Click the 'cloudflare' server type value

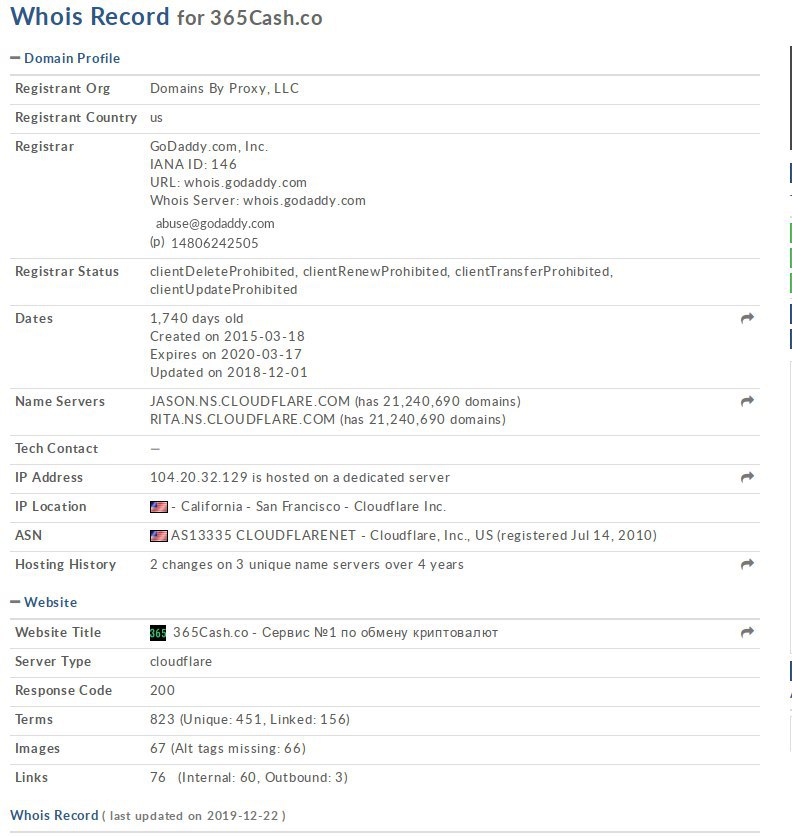click(x=181, y=661)
